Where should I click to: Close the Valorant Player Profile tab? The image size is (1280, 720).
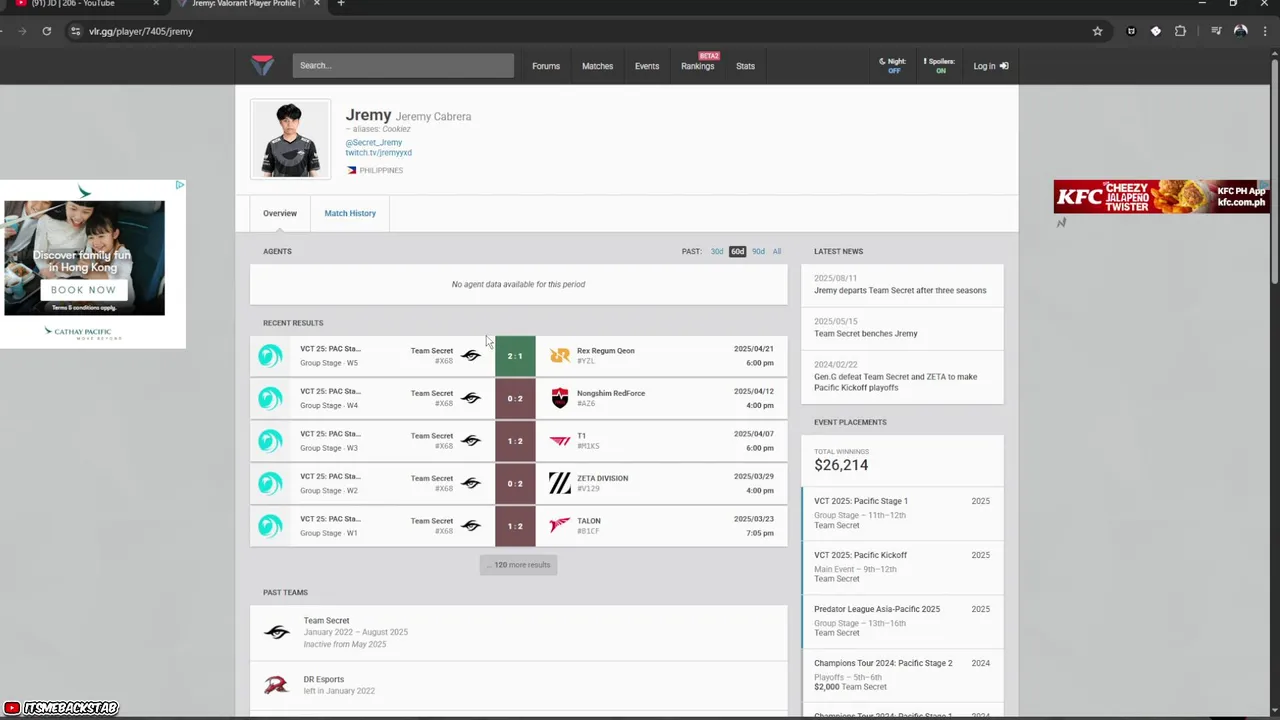coord(319,4)
